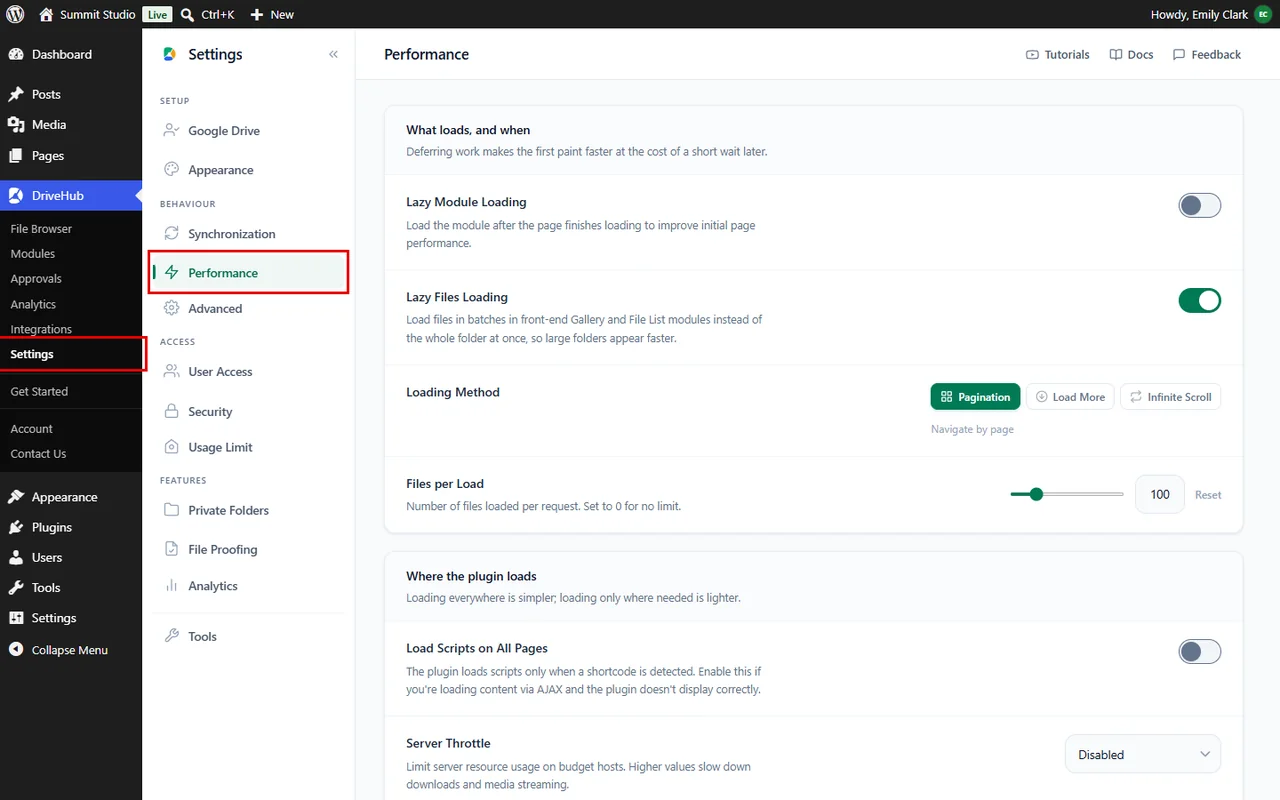Reset the Files per Load value
Viewport: 1280px width, 800px height.
(x=1208, y=495)
